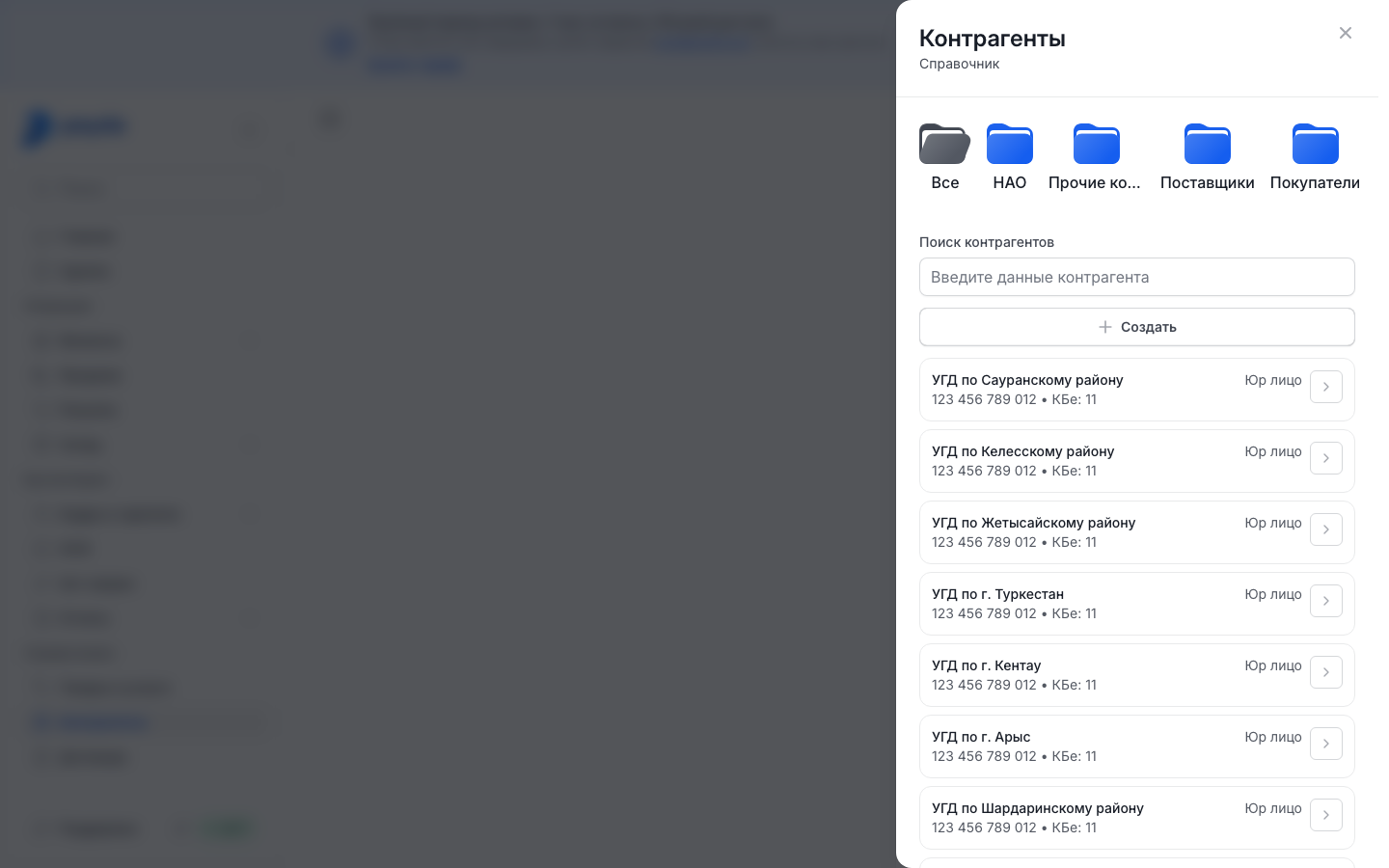This screenshot has height=868, width=1389.
Task: Close the Контрагенты panel
Action: (x=1346, y=33)
